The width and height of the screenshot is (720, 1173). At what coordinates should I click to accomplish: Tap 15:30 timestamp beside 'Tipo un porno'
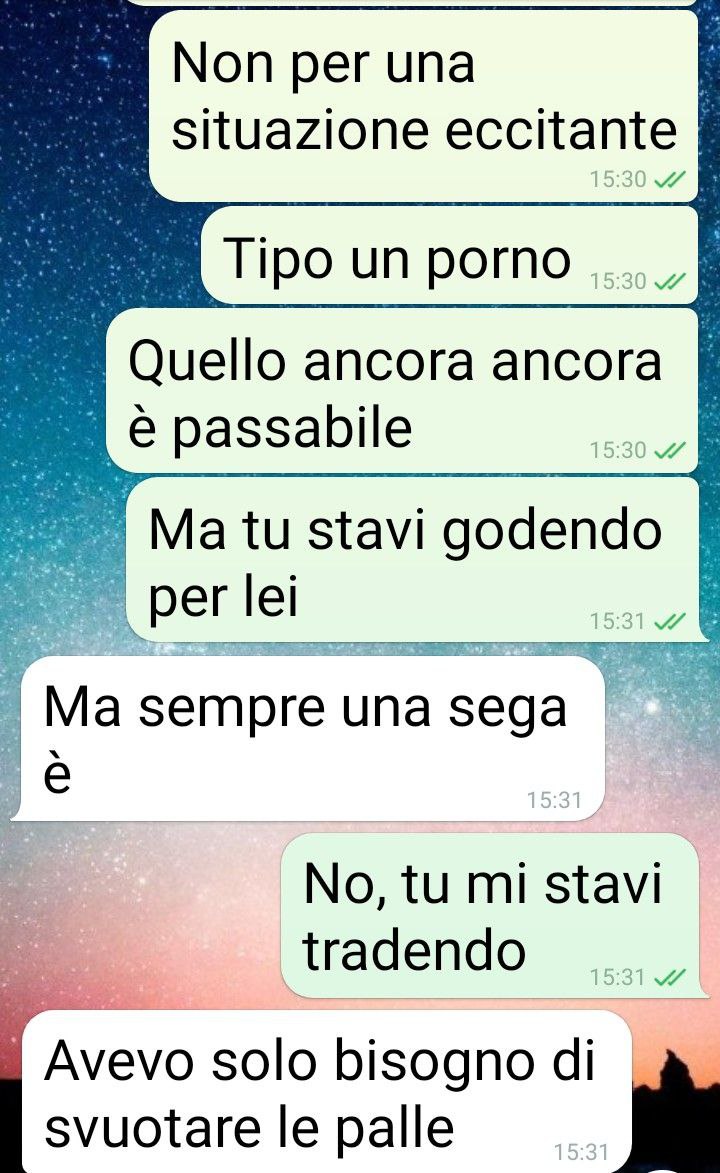tap(617, 281)
